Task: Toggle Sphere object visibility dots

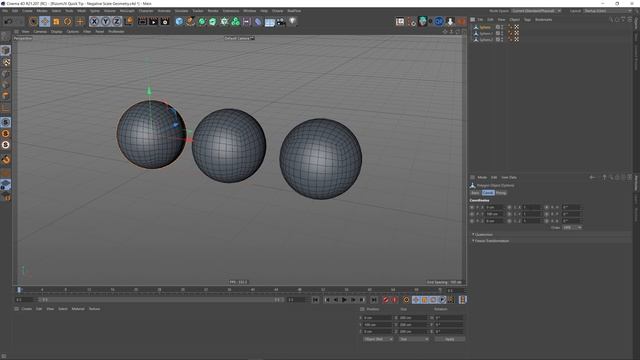Action: coord(502,27)
